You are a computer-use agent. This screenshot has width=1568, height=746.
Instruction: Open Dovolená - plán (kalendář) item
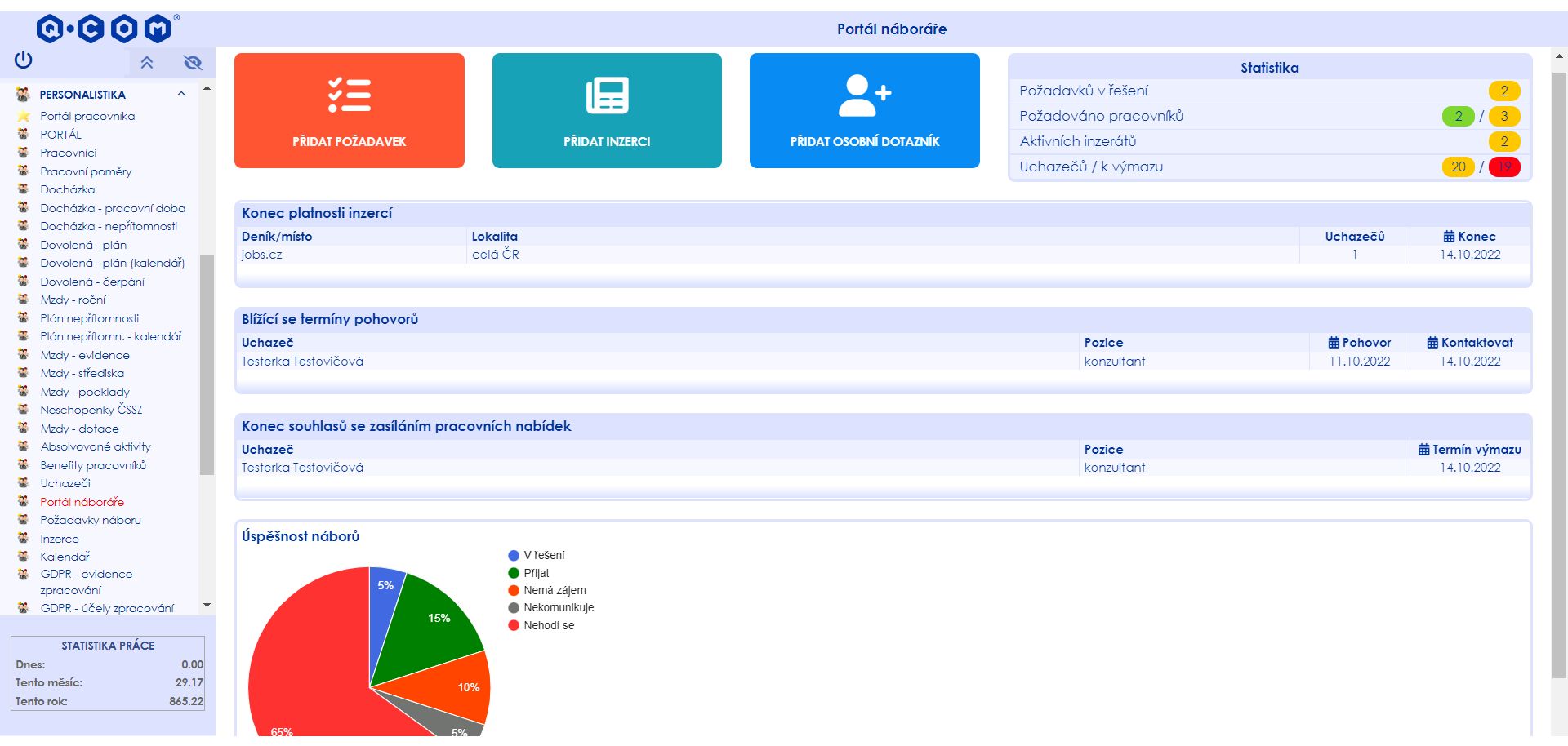pyautogui.click(x=113, y=263)
